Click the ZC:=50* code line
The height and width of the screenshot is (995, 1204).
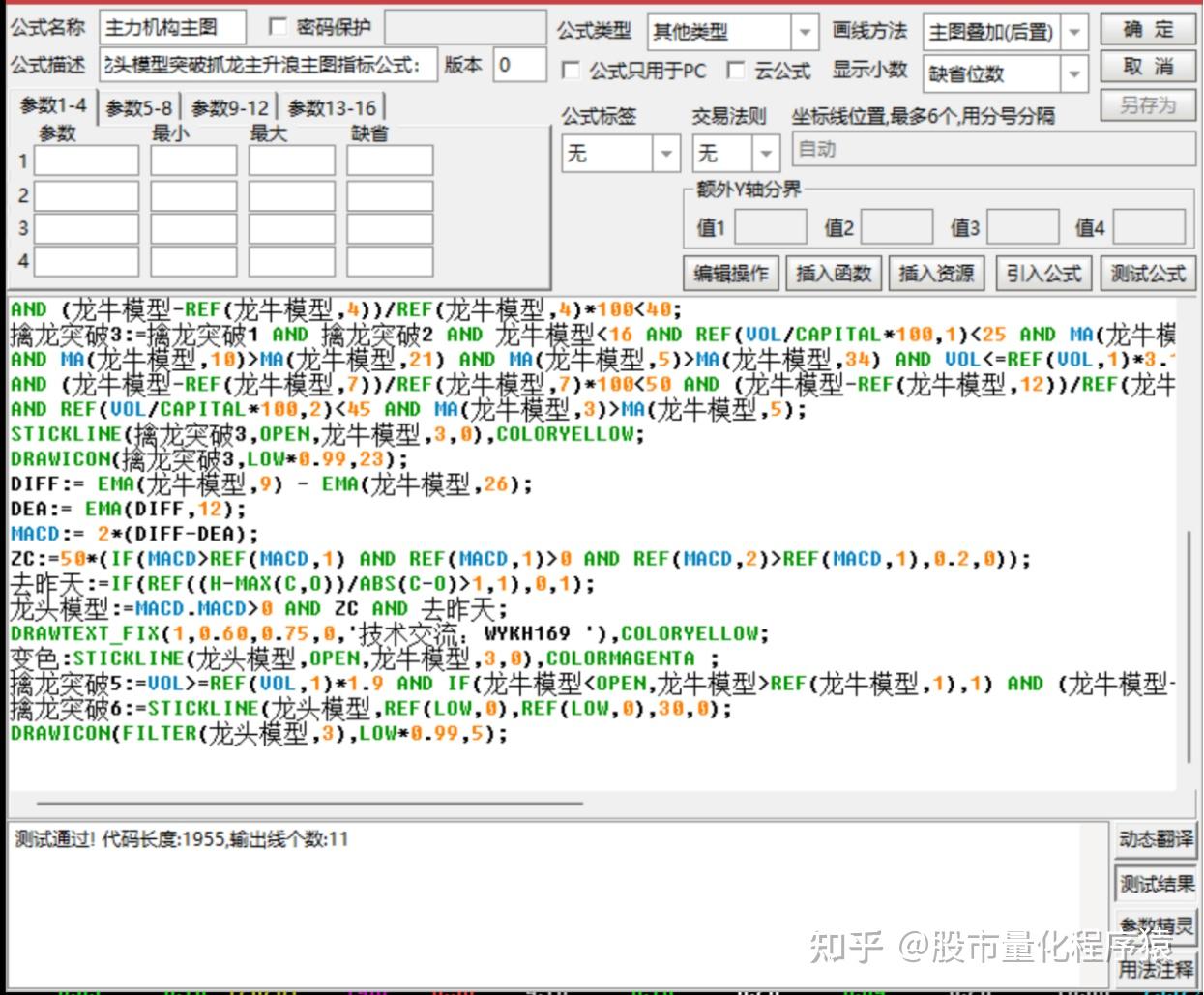click(x=521, y=559)
